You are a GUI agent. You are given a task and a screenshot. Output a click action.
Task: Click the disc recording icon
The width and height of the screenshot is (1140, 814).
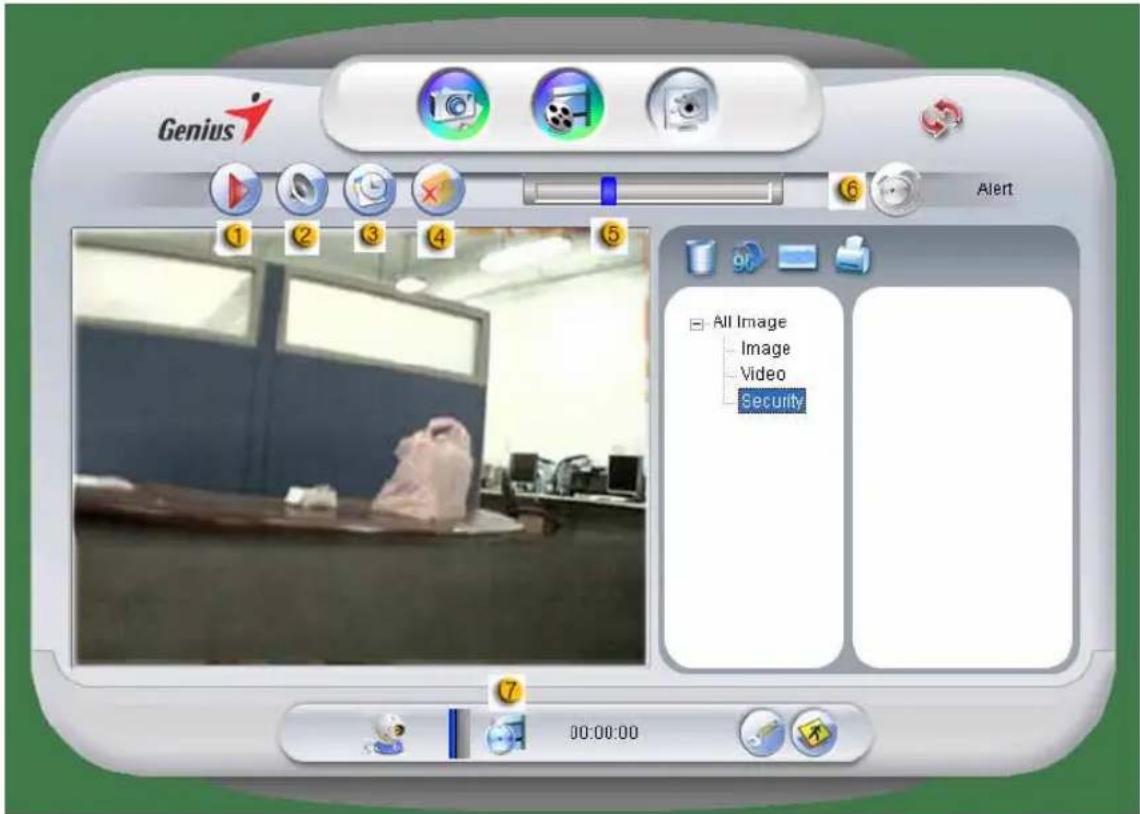coord(505,733)
